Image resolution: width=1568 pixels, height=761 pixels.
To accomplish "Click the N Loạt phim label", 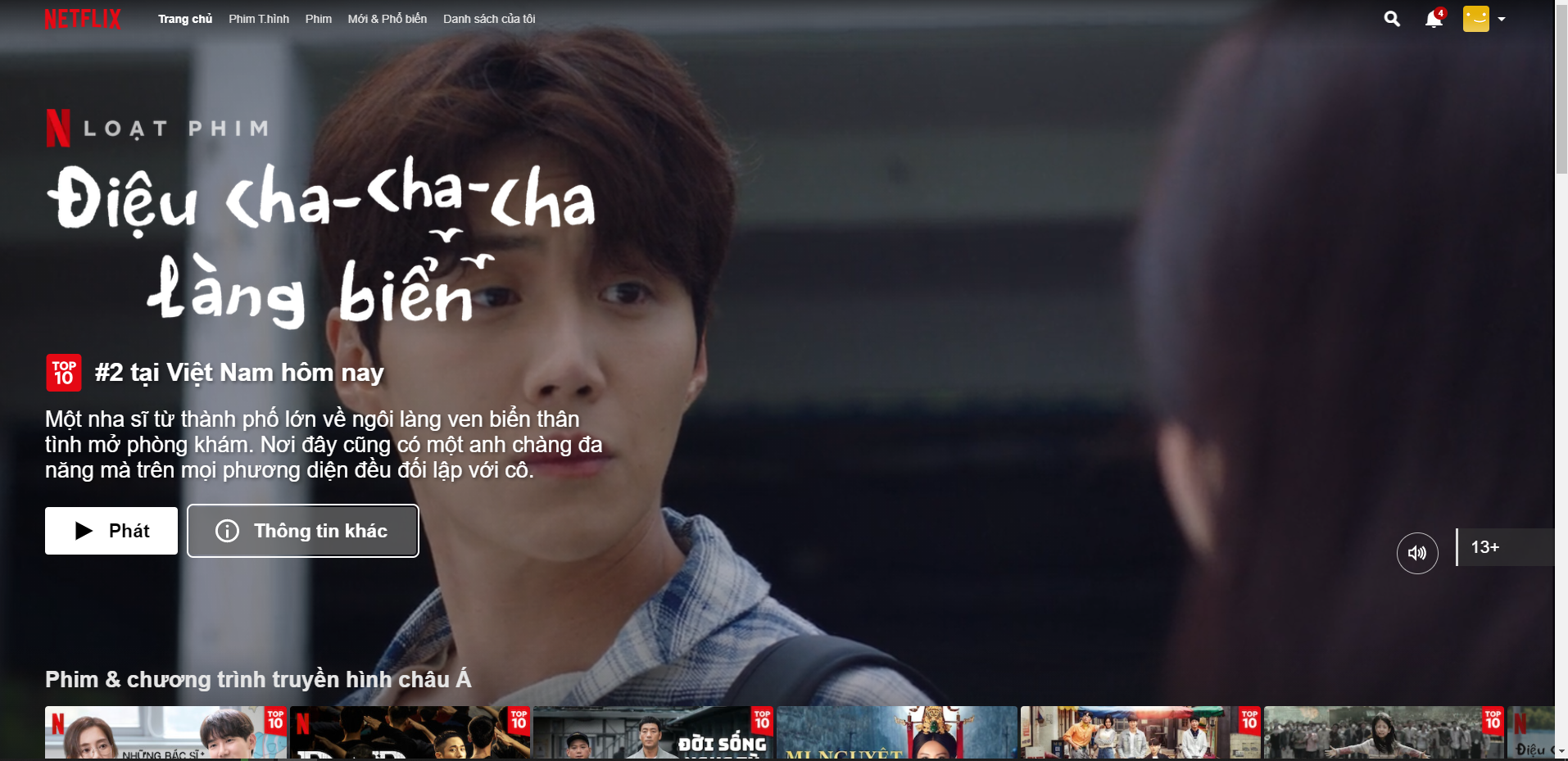I will tap(157, 129).
